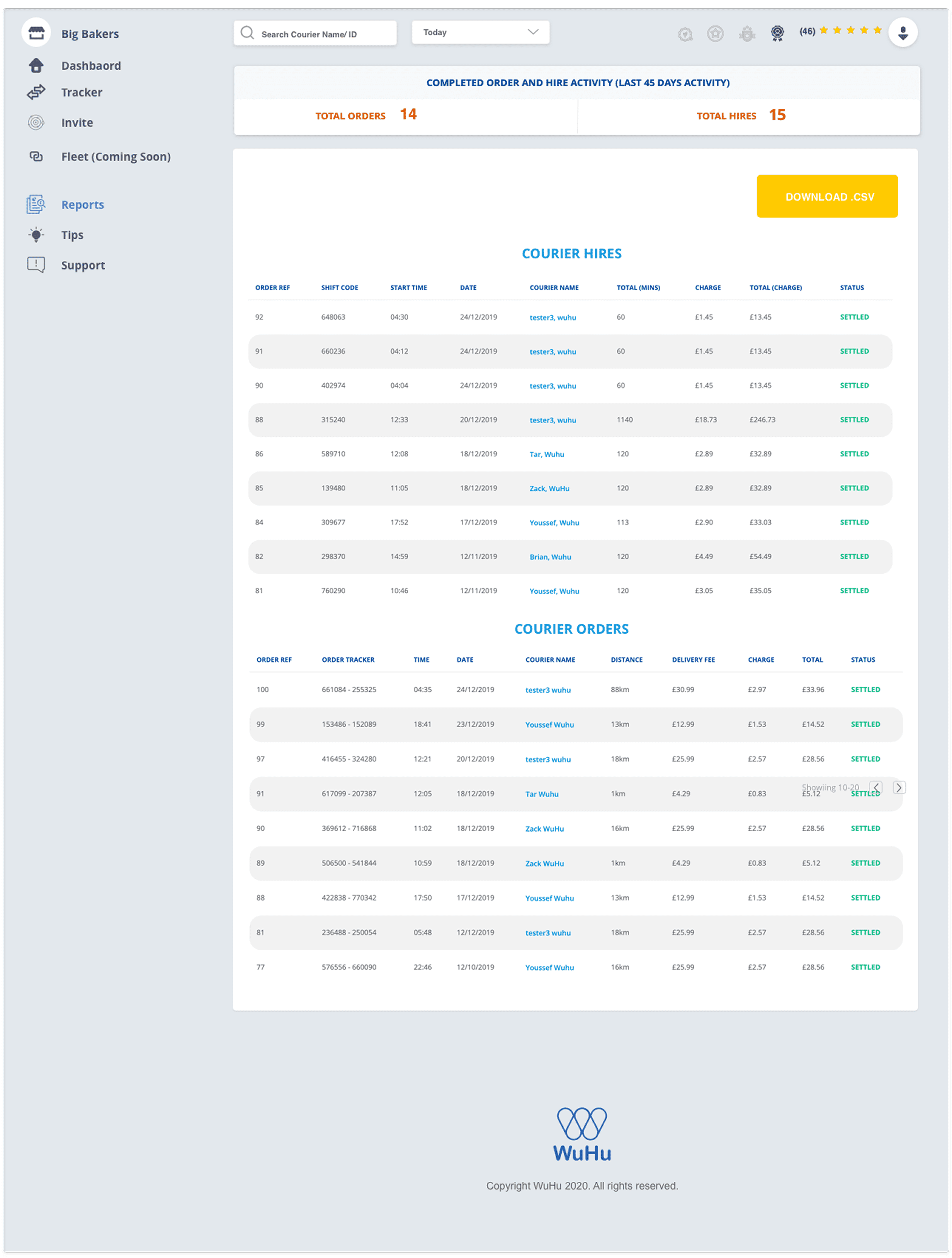The width and height of the screenshot is (952, 1258).
Task: Click the Tips lightbulb icon
Action: click(x=36, y=234)
